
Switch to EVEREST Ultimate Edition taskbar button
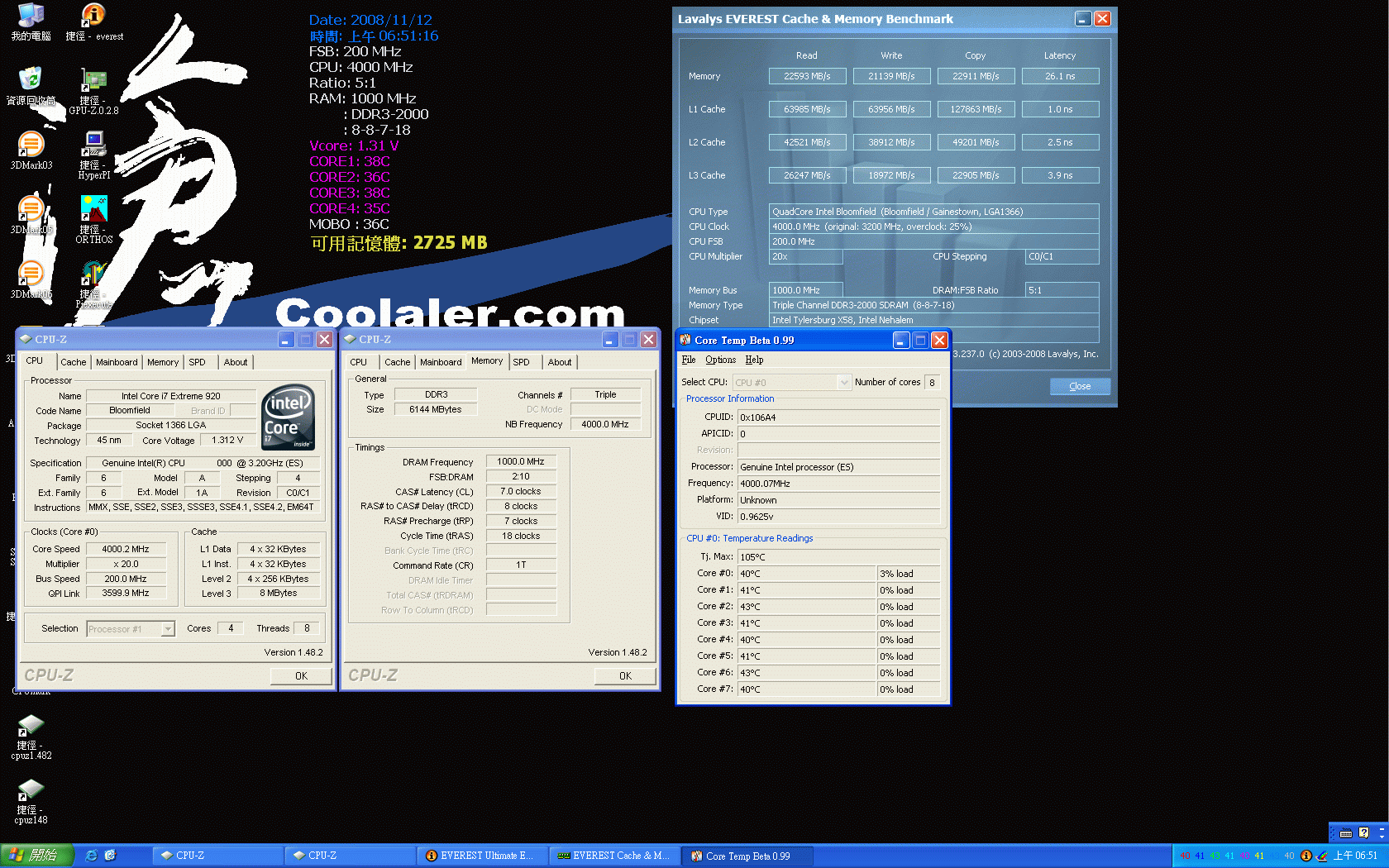pos(481,856)
